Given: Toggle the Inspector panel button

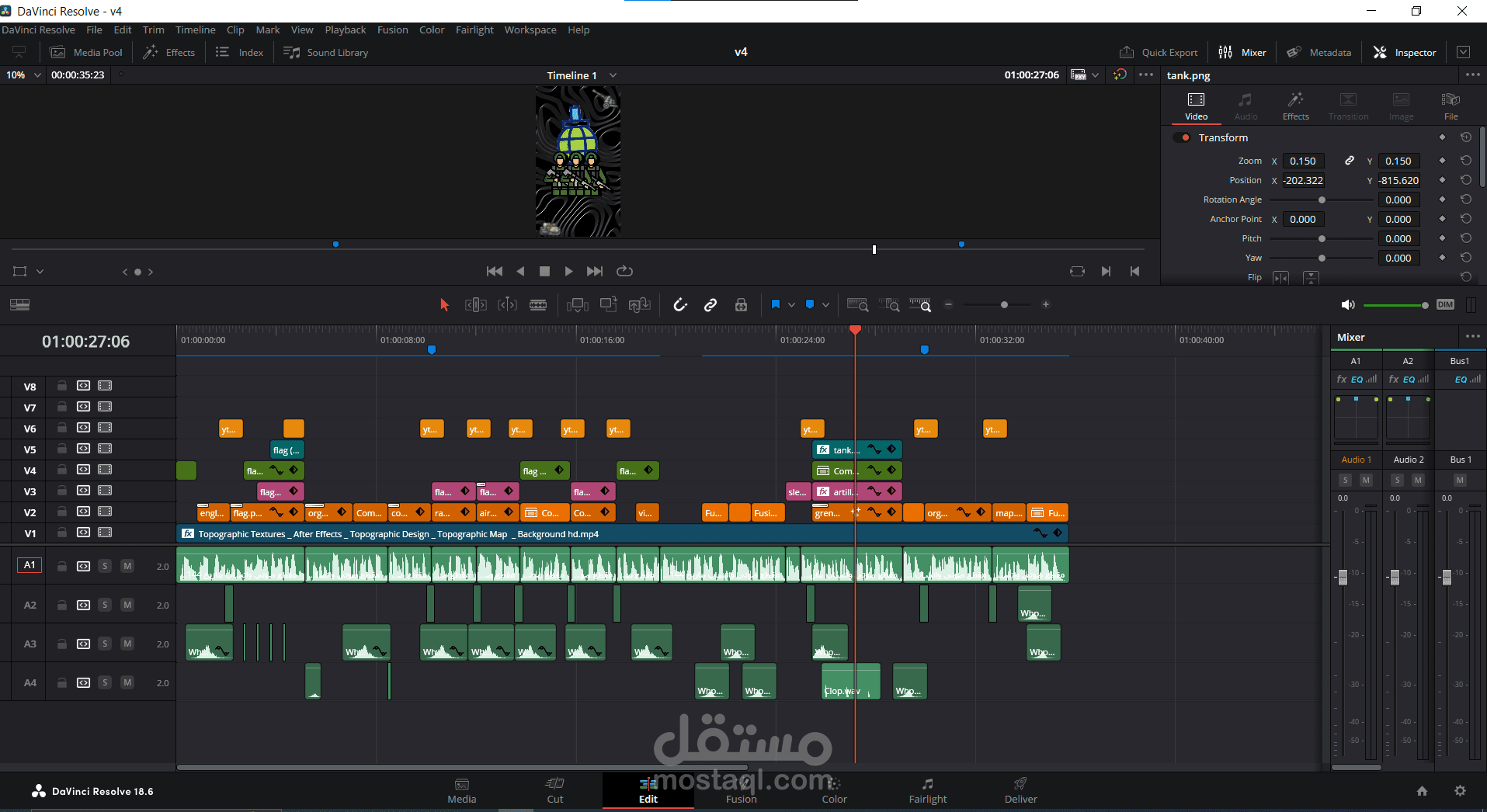Looking at the screenshot, I should (x=1405, y=52).
